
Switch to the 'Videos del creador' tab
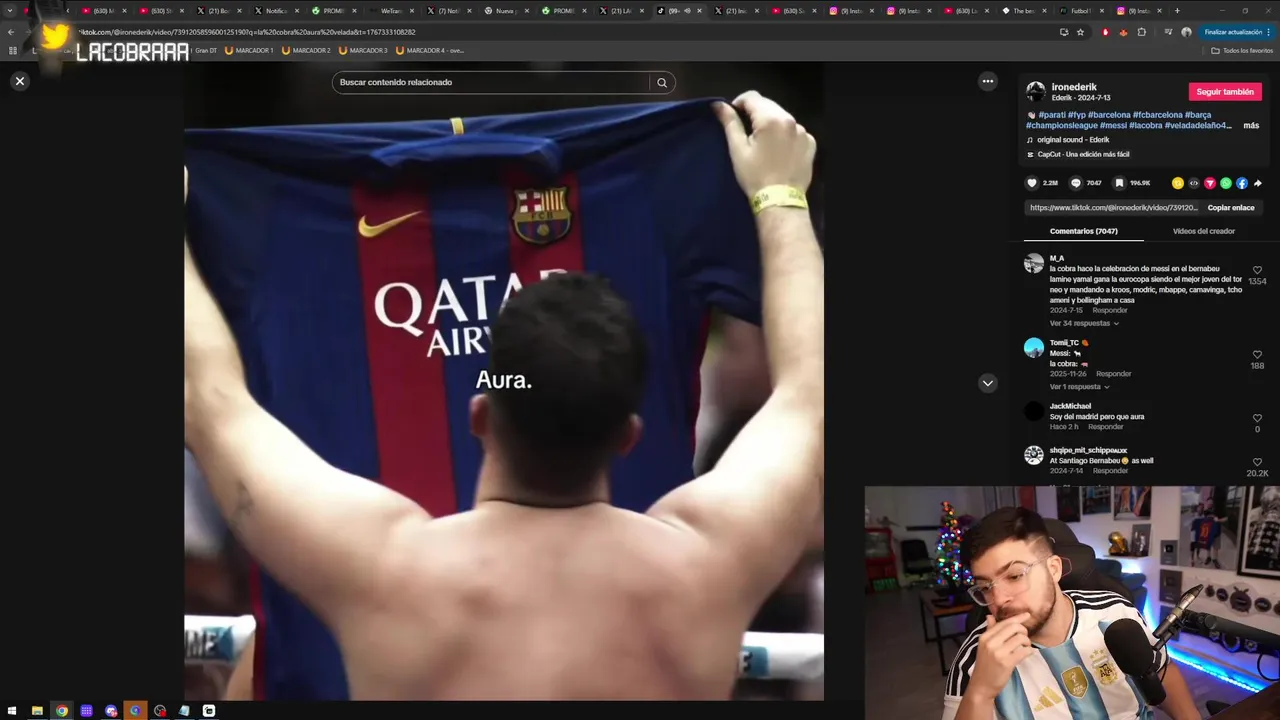coord(1204,231)
